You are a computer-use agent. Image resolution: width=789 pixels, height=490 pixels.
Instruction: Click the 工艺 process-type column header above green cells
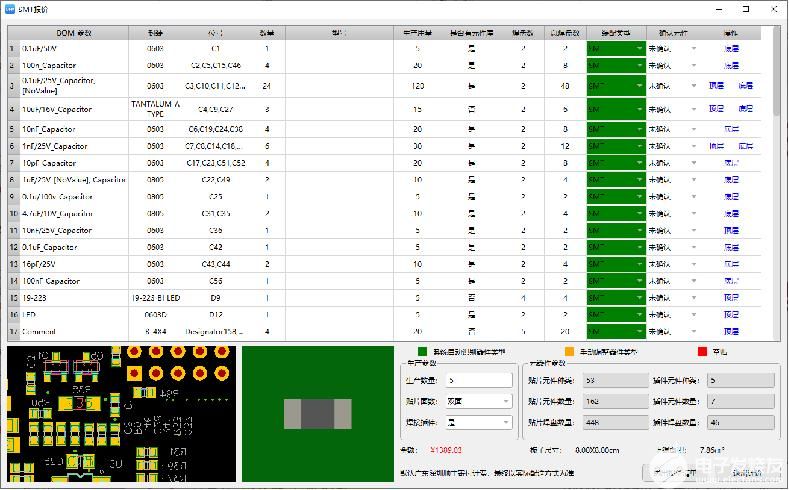[616, 33]
